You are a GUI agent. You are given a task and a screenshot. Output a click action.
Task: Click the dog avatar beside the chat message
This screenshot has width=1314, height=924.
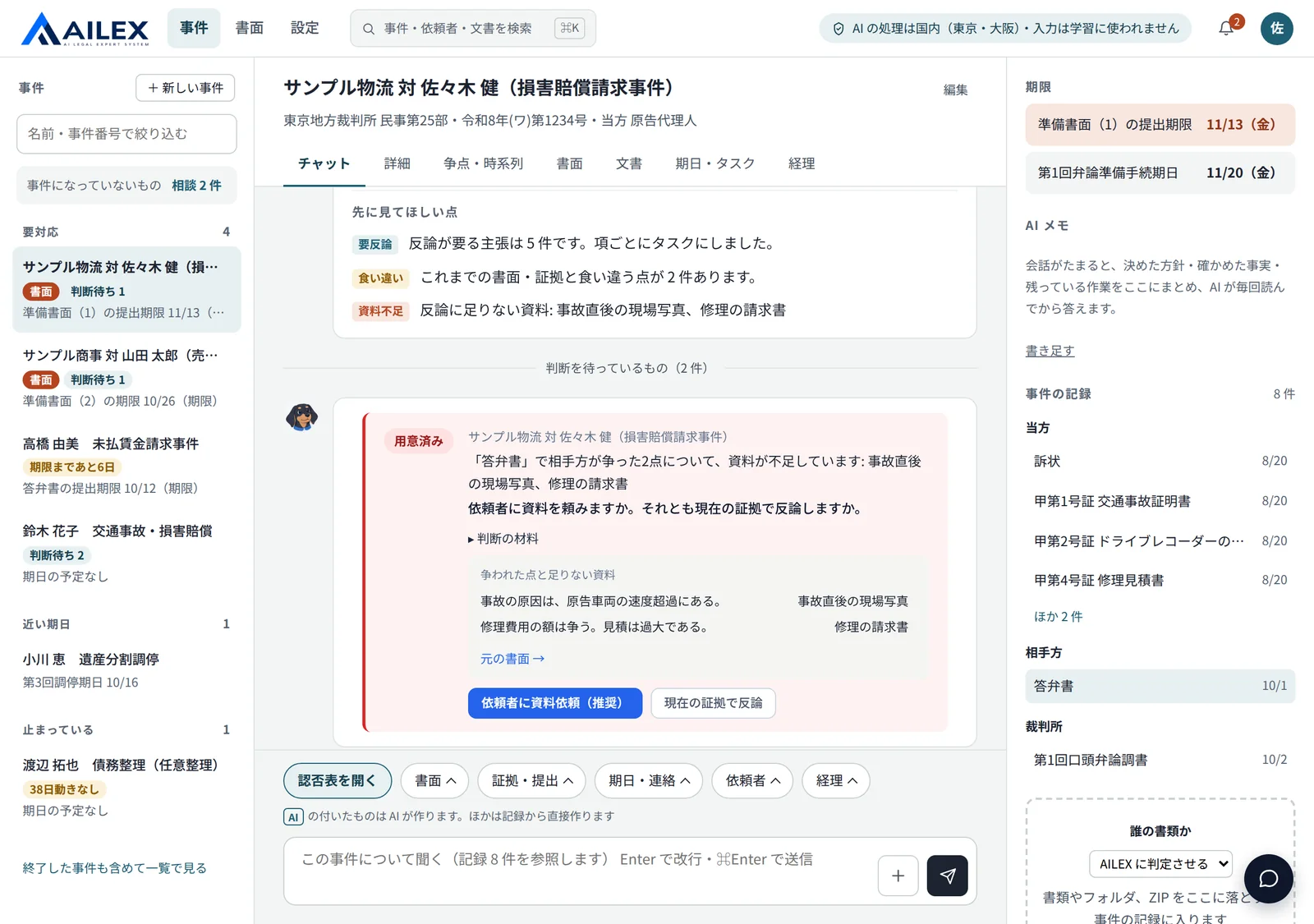(x=301, y=416)
